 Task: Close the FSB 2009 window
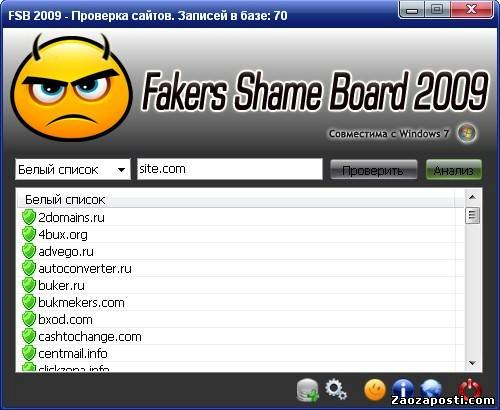(x=471, y=10)
